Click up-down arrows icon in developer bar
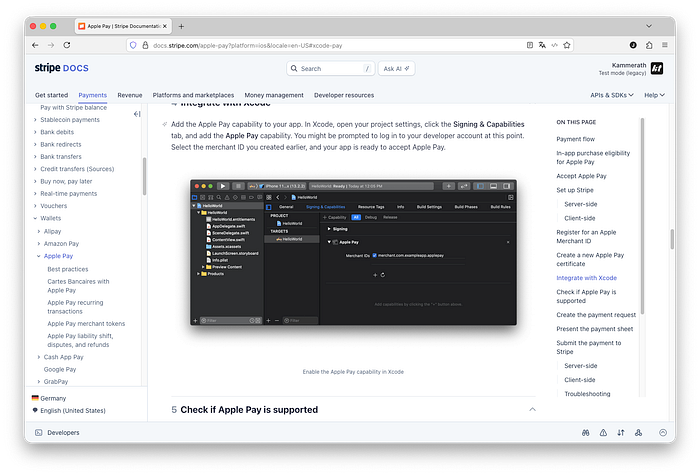This screenshot has height=475, width=700. [621, 433]
